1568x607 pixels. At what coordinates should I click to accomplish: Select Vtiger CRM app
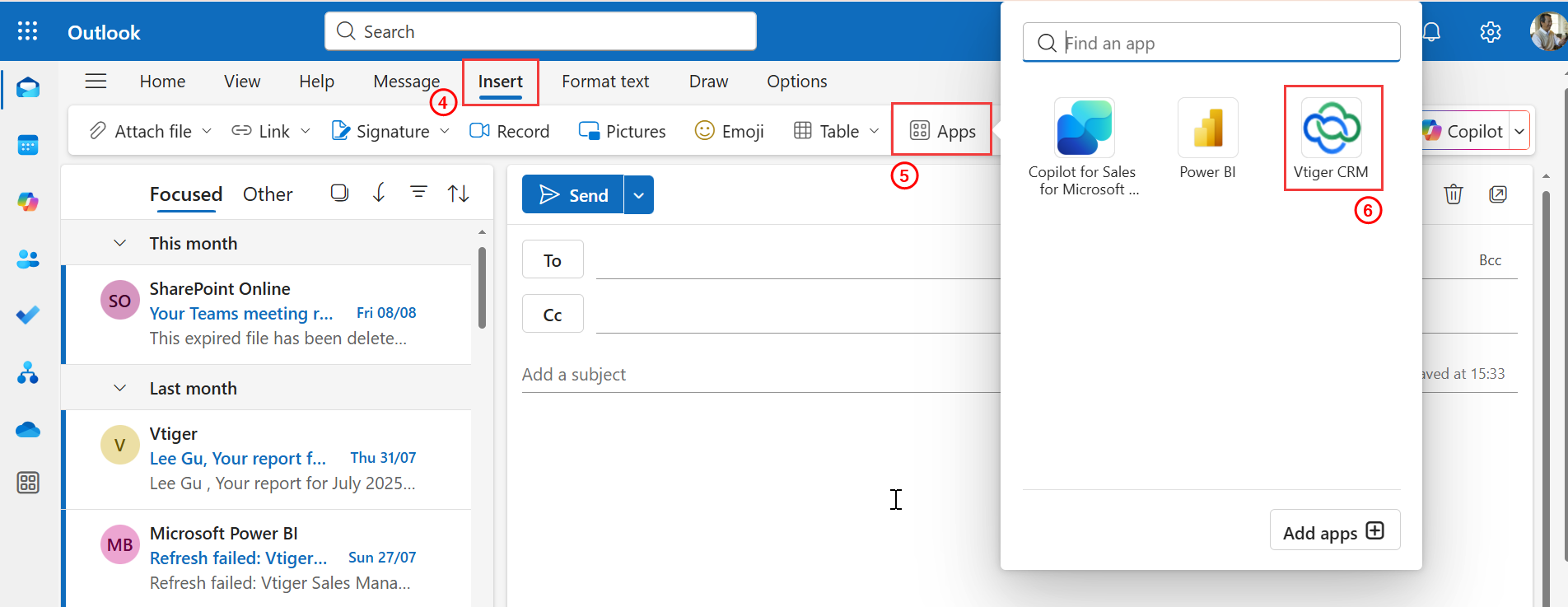1332,138
